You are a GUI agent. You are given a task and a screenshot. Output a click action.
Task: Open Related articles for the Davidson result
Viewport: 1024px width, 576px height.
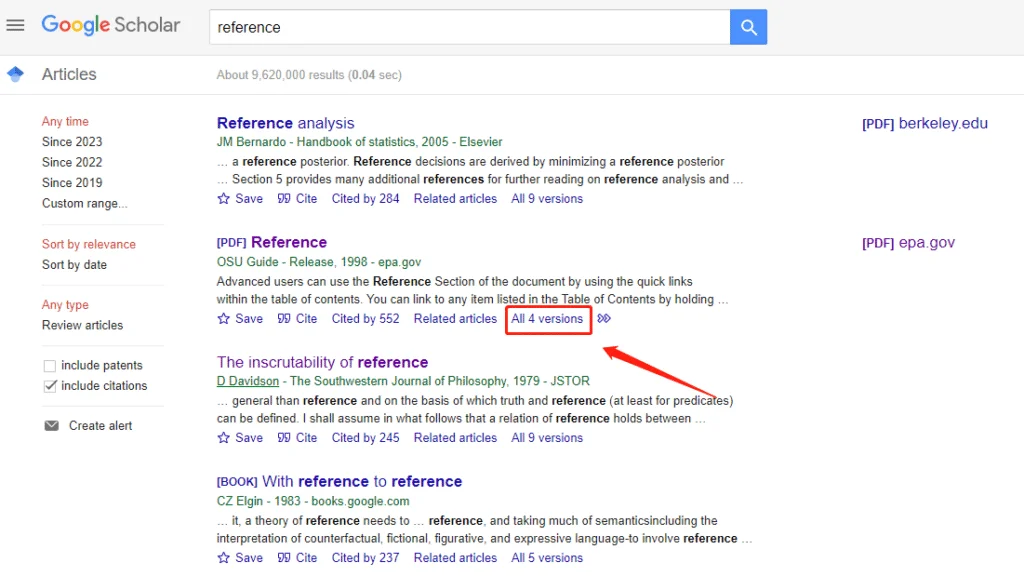pyautogui.click(x=455, y=438)
